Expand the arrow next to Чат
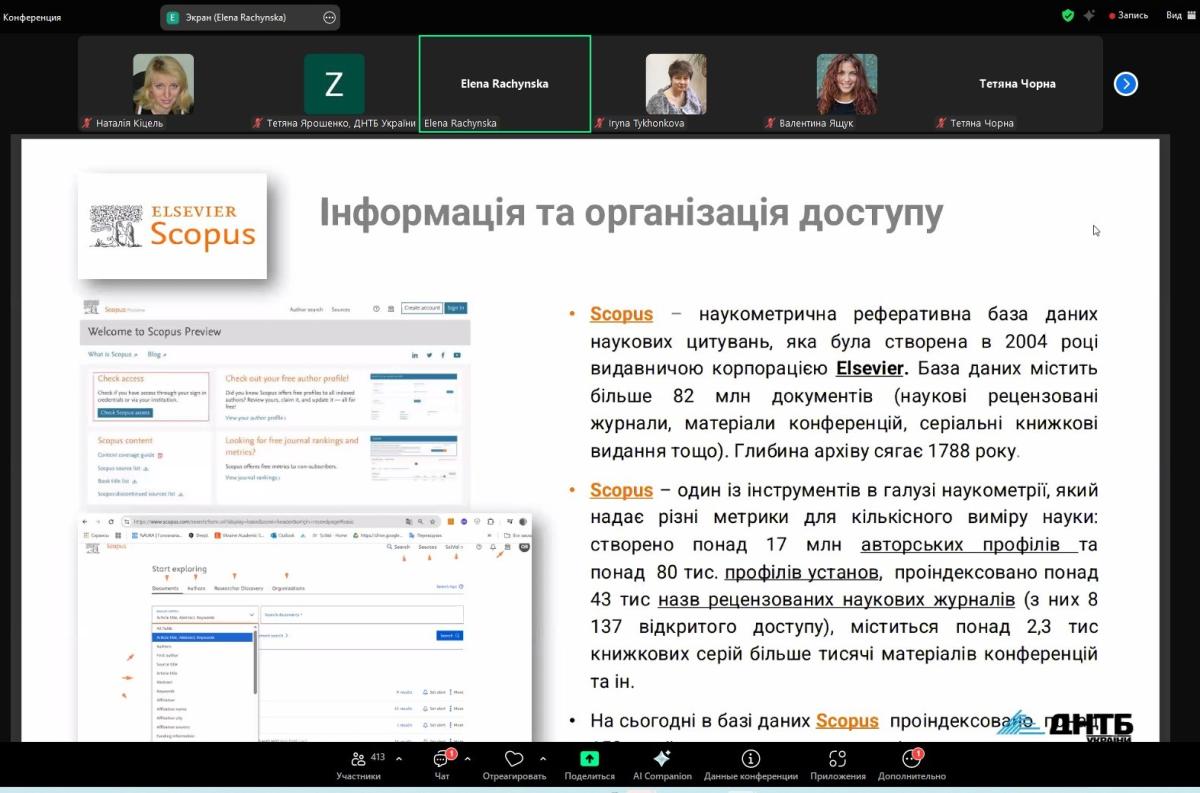 [467, 758]
